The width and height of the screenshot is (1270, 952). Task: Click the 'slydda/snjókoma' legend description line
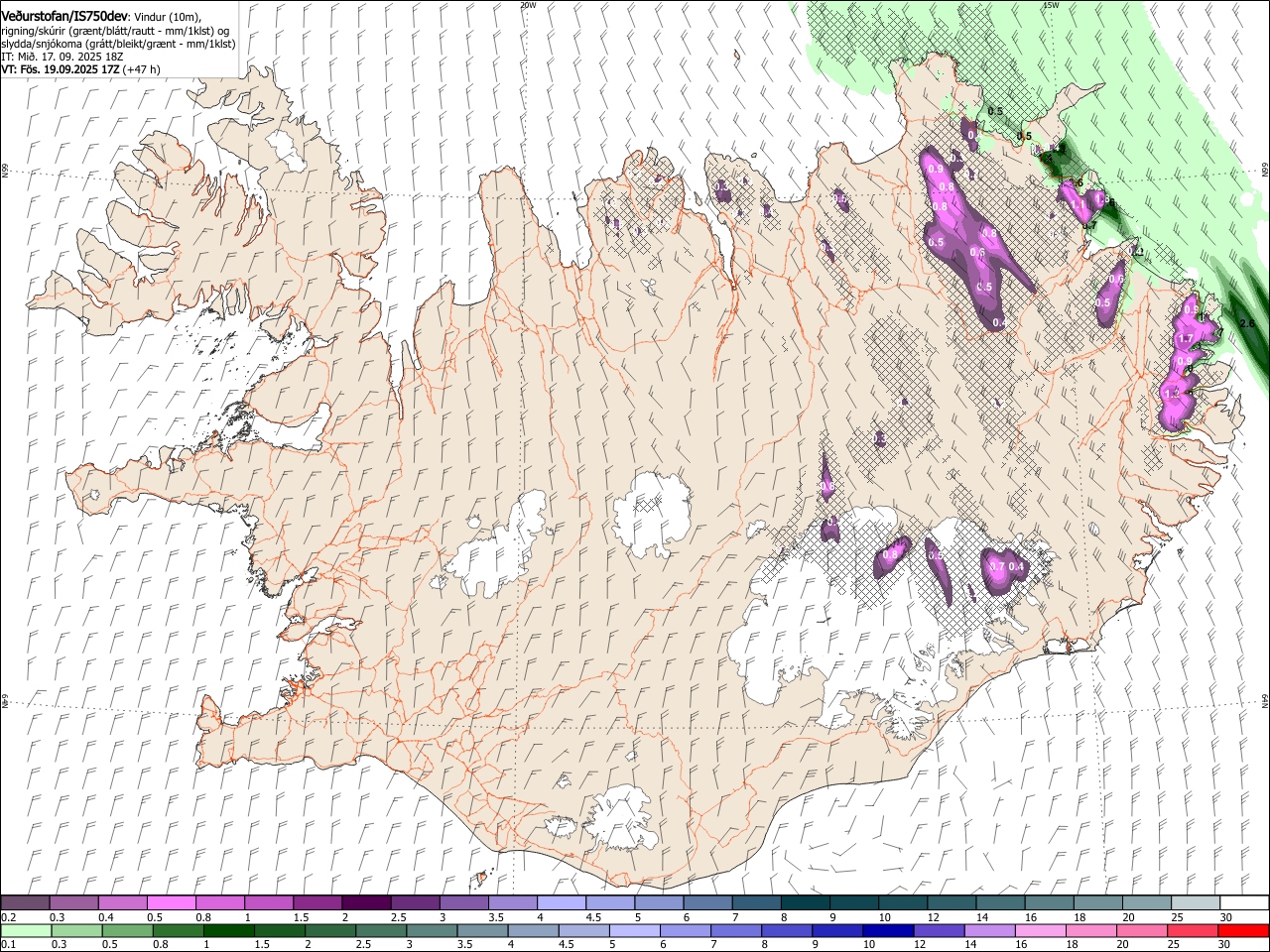(x=118, y=44)
